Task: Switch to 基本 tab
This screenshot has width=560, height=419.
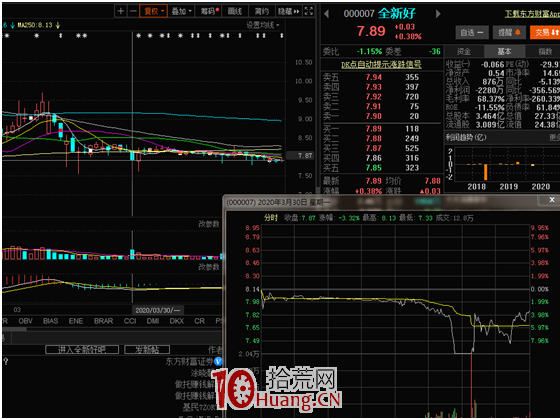Action: (504, 51)
